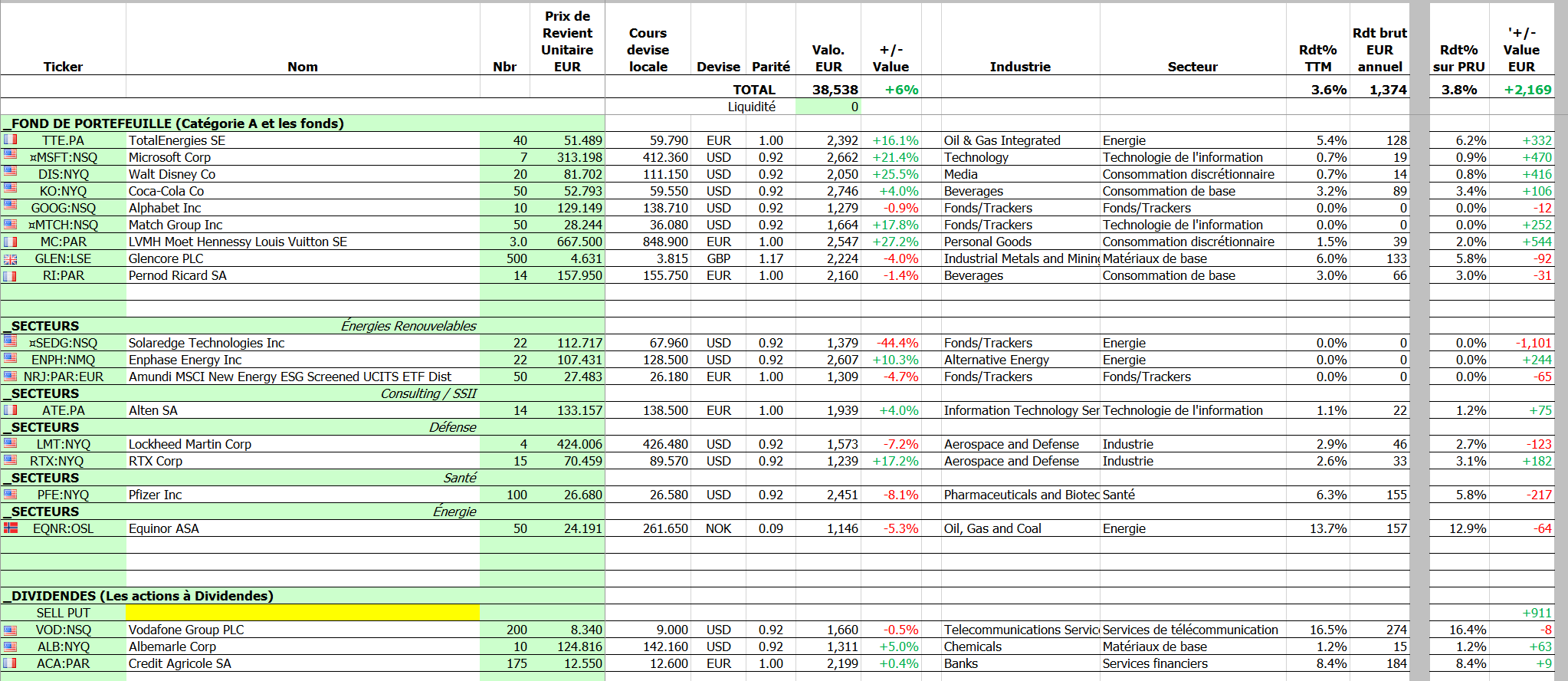The width and height of the screenshot is (1568, 681).
Task: Click the flag beside MC:PAR
Action: (10, 242)
